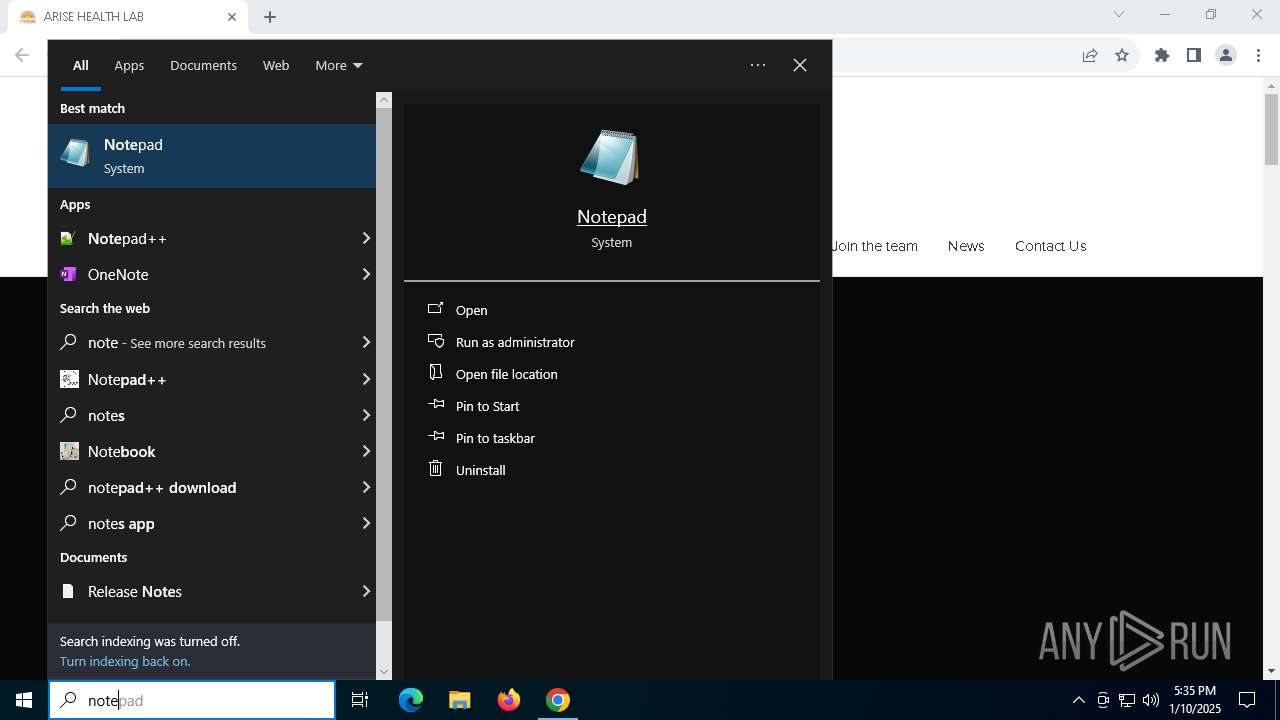Image resolution: width=1280 pixels, height=720 pixels.
Task: Click the large Notepad icon in preview pane
Action: tap(611, 157)
